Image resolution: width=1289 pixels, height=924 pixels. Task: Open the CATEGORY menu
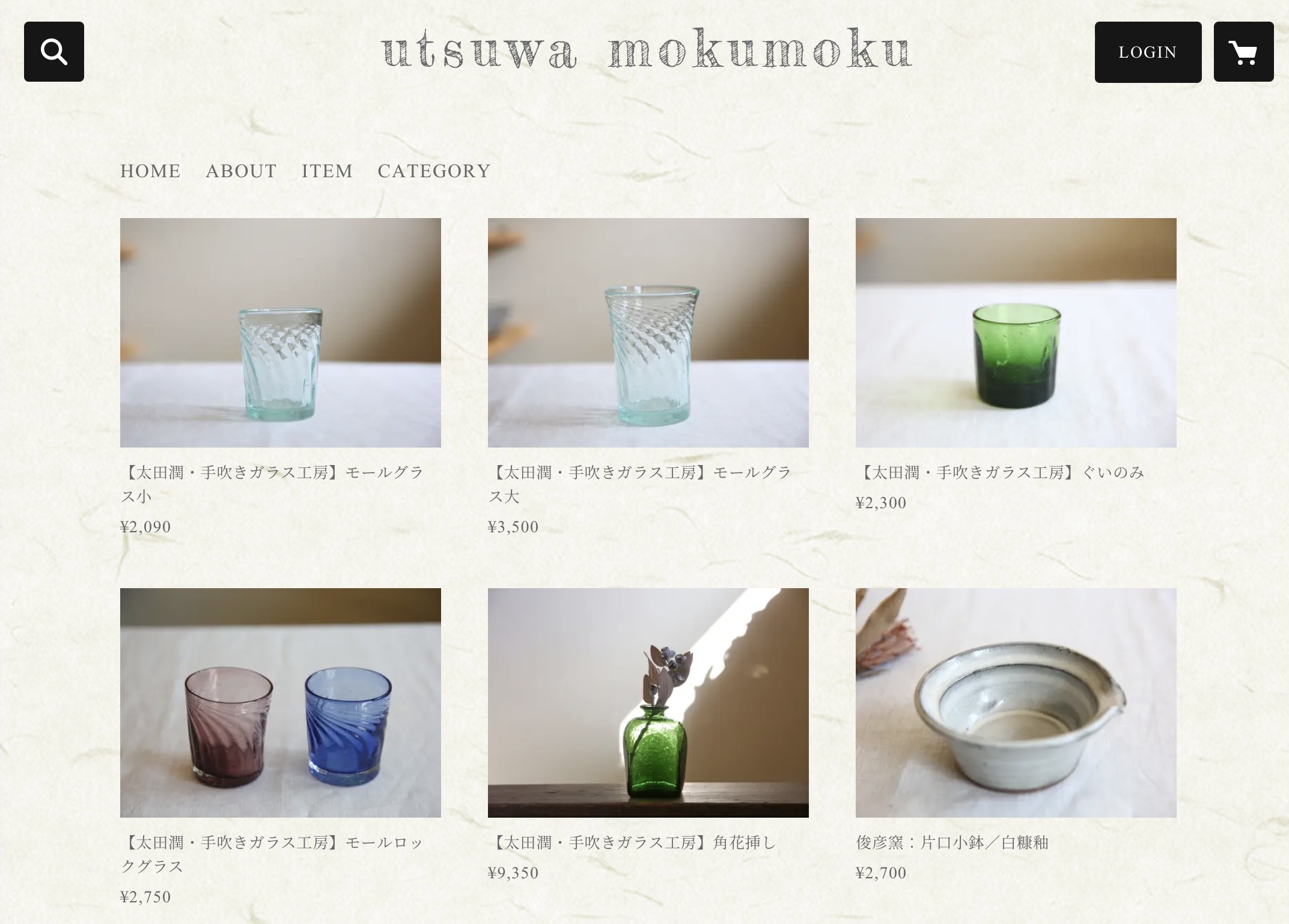[x=434, y=171]
